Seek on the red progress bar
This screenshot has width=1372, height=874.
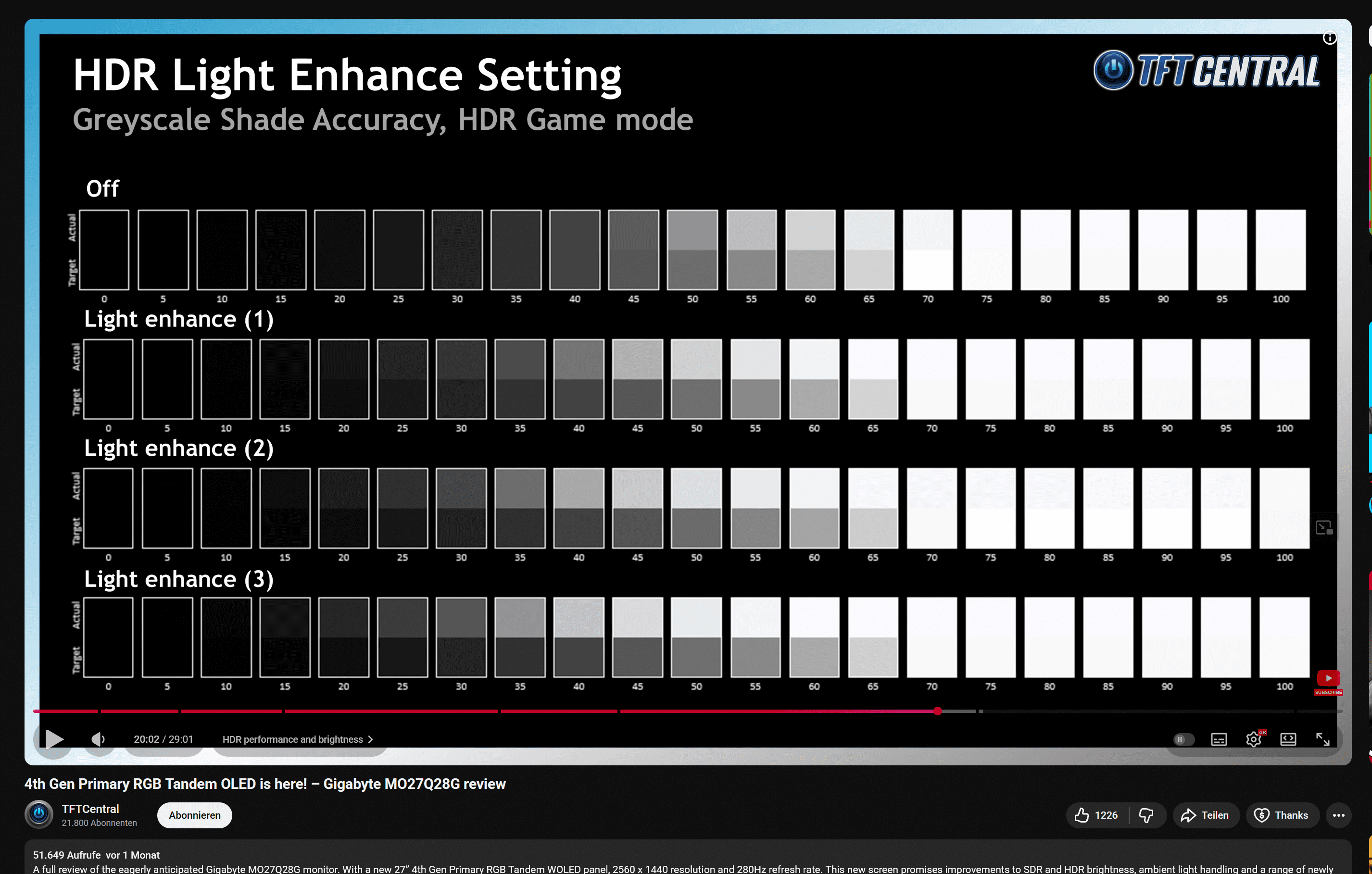(570, 711)
